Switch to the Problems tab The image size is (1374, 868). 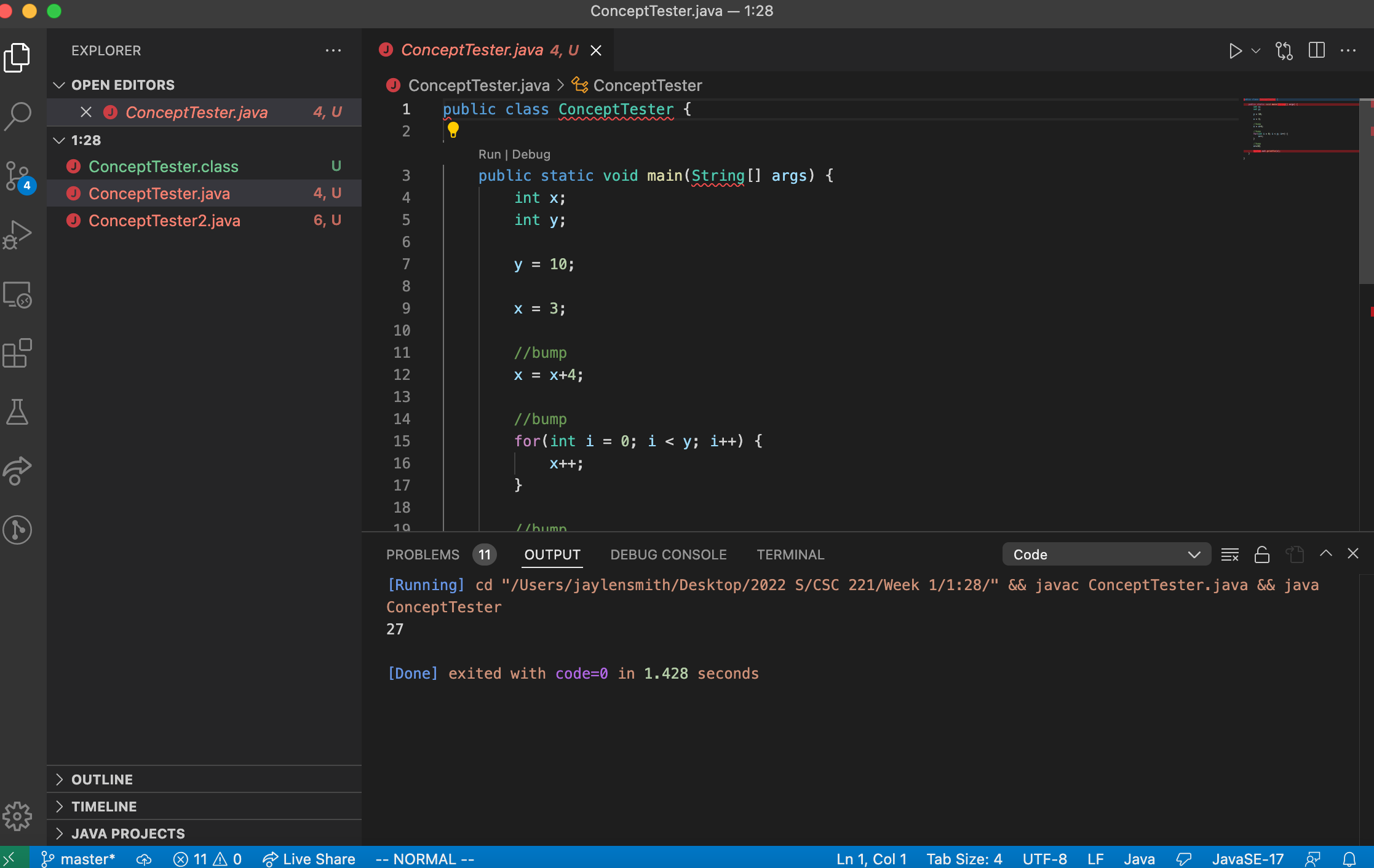[423, 554]
